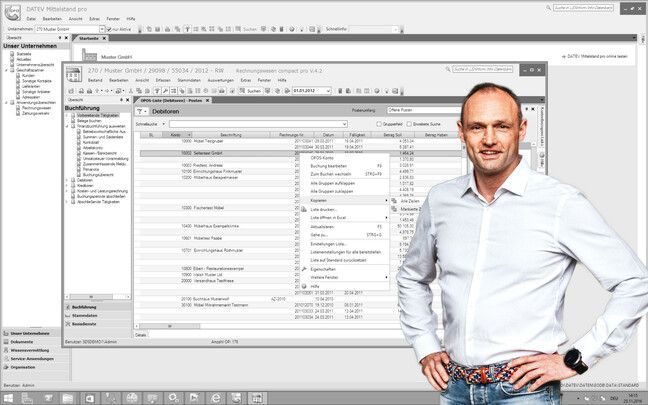
Task: Click the Basisdienste tools icon in panel footer
Action: coord(68,324)
